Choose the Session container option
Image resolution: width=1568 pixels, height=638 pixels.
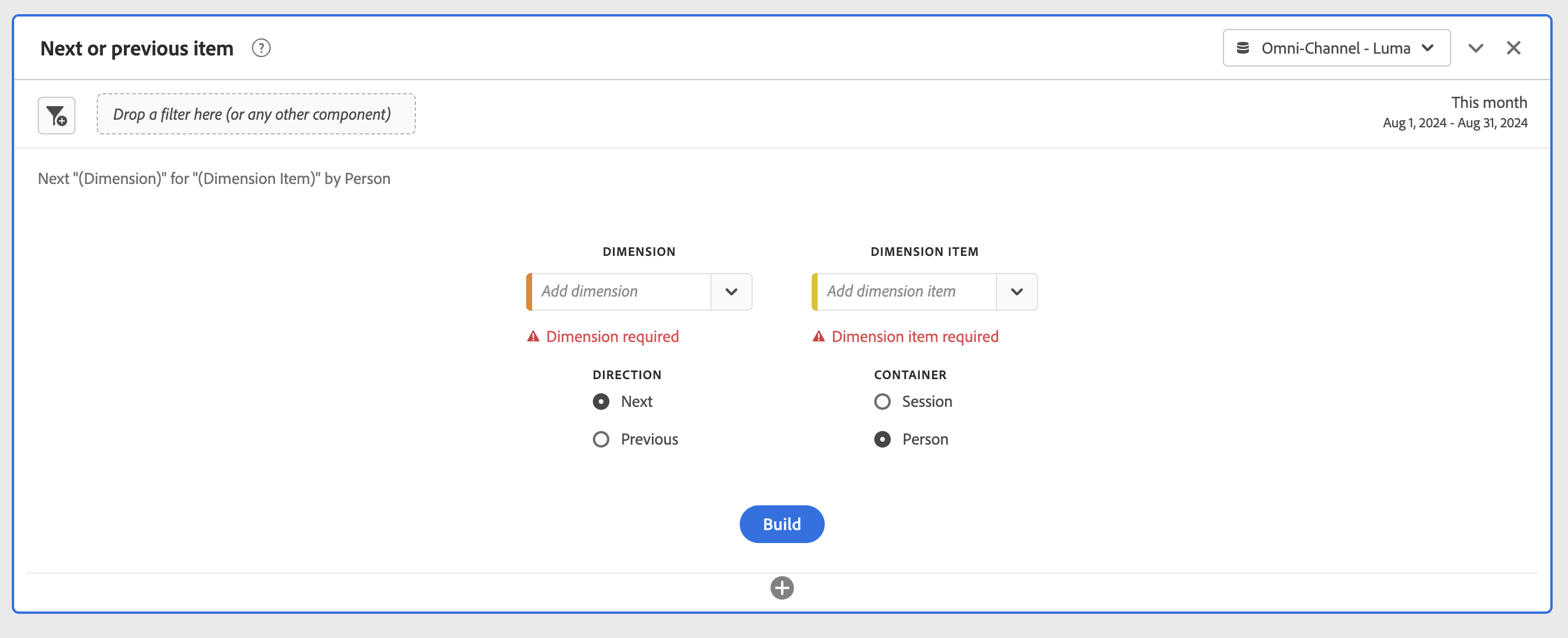click(x=882, y=402)
